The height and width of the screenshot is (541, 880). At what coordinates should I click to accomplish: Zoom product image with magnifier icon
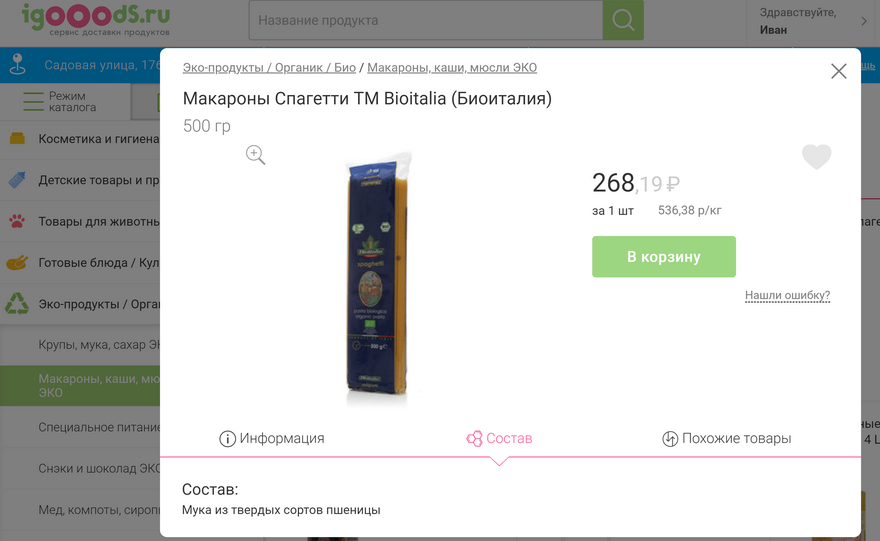tap(255, 154)
